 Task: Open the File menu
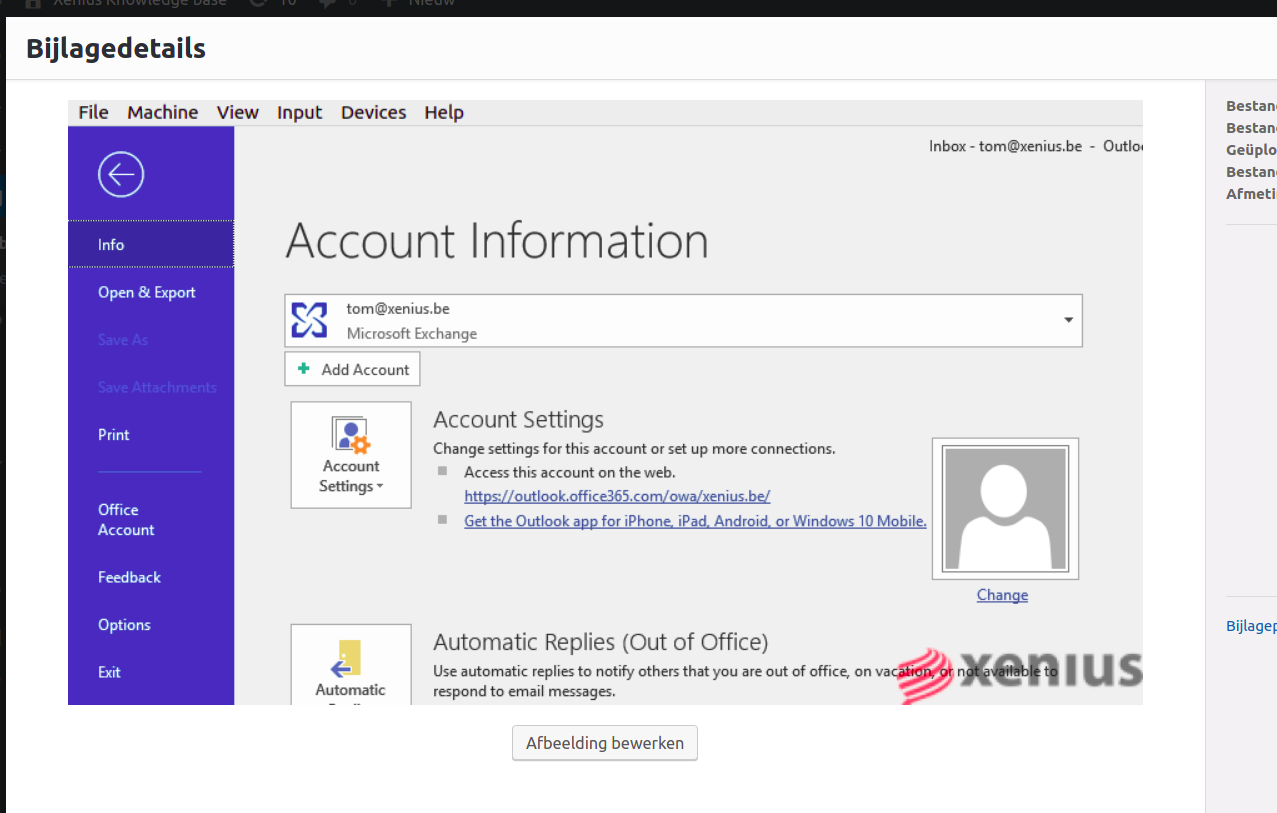click(x=93, y=112)
